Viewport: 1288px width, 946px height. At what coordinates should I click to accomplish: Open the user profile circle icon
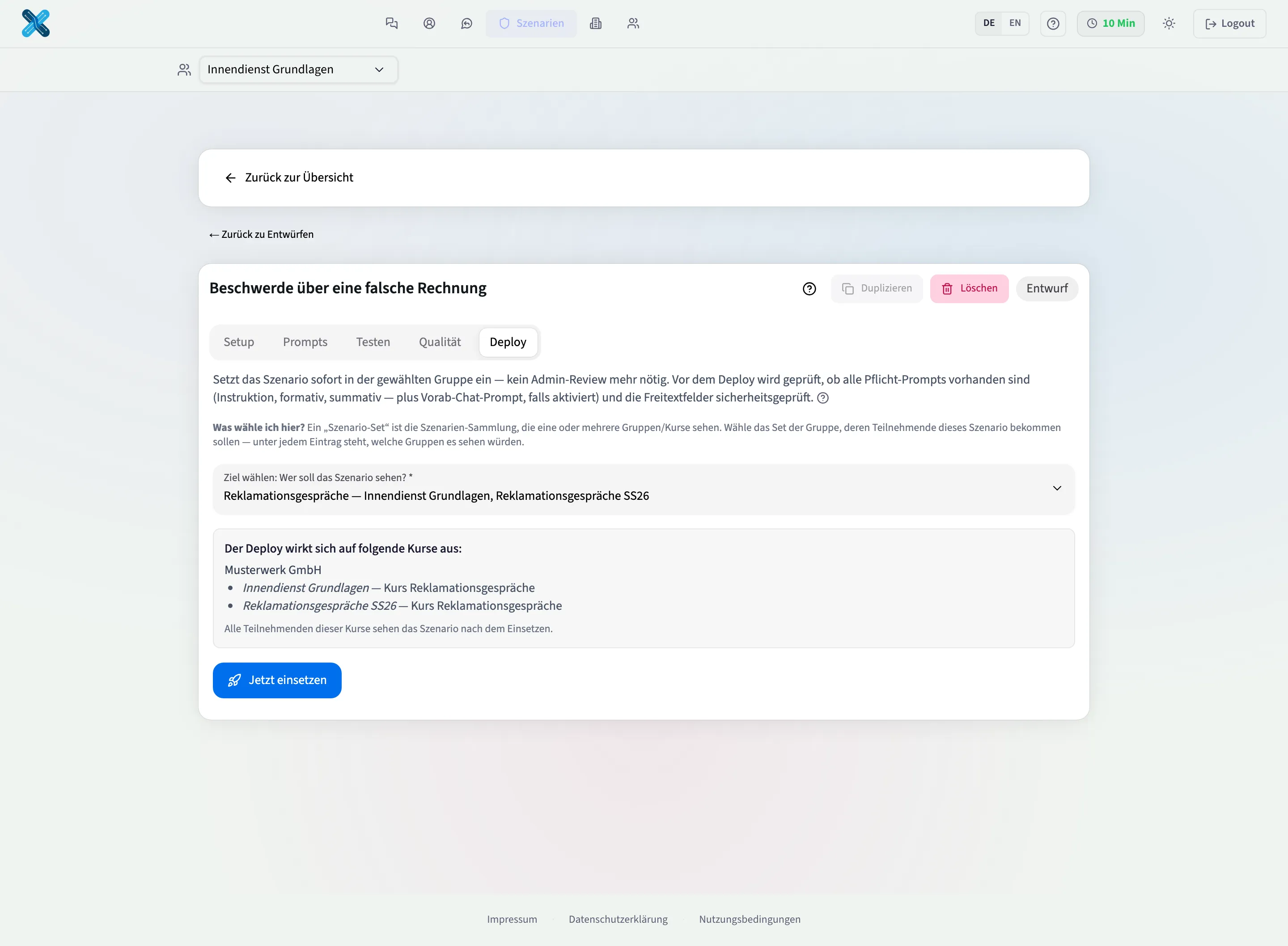[429, 24]
